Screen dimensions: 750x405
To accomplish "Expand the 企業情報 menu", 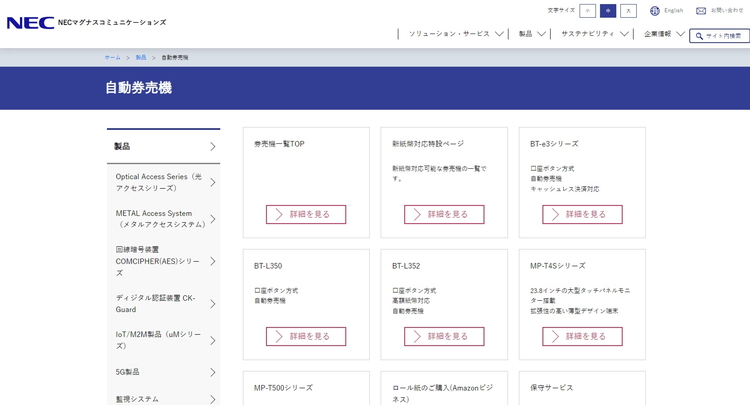I will [x=664, y=34].
